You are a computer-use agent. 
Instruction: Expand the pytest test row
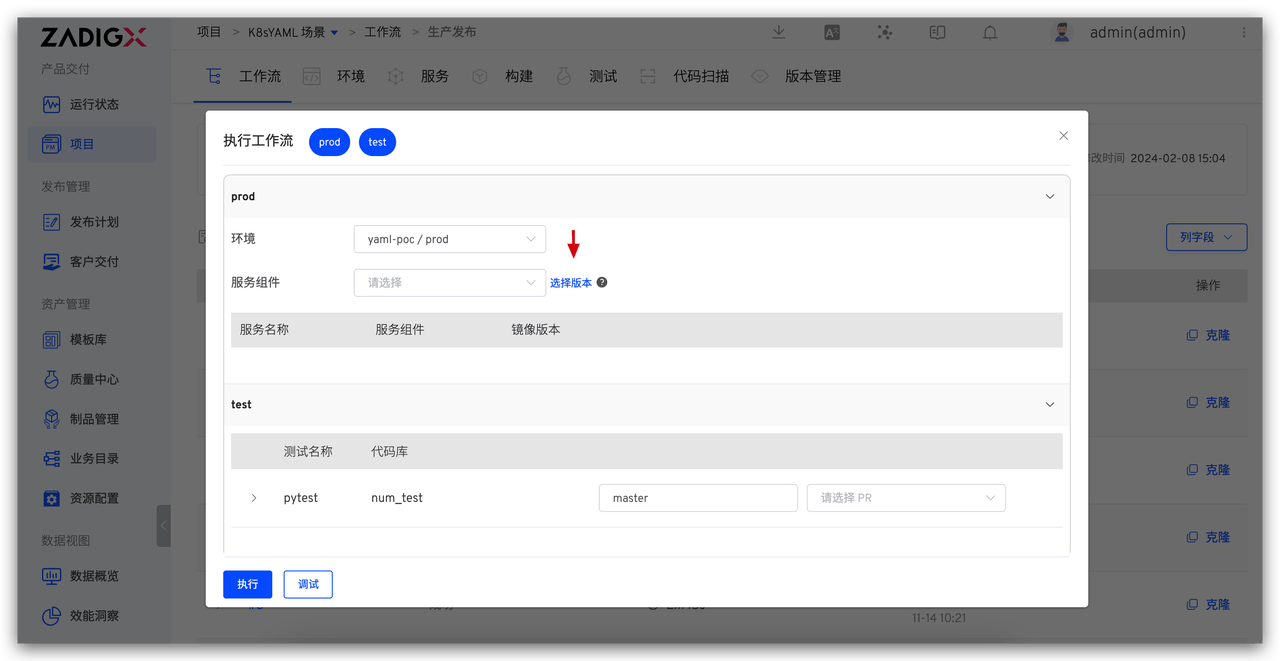point(253,497)
